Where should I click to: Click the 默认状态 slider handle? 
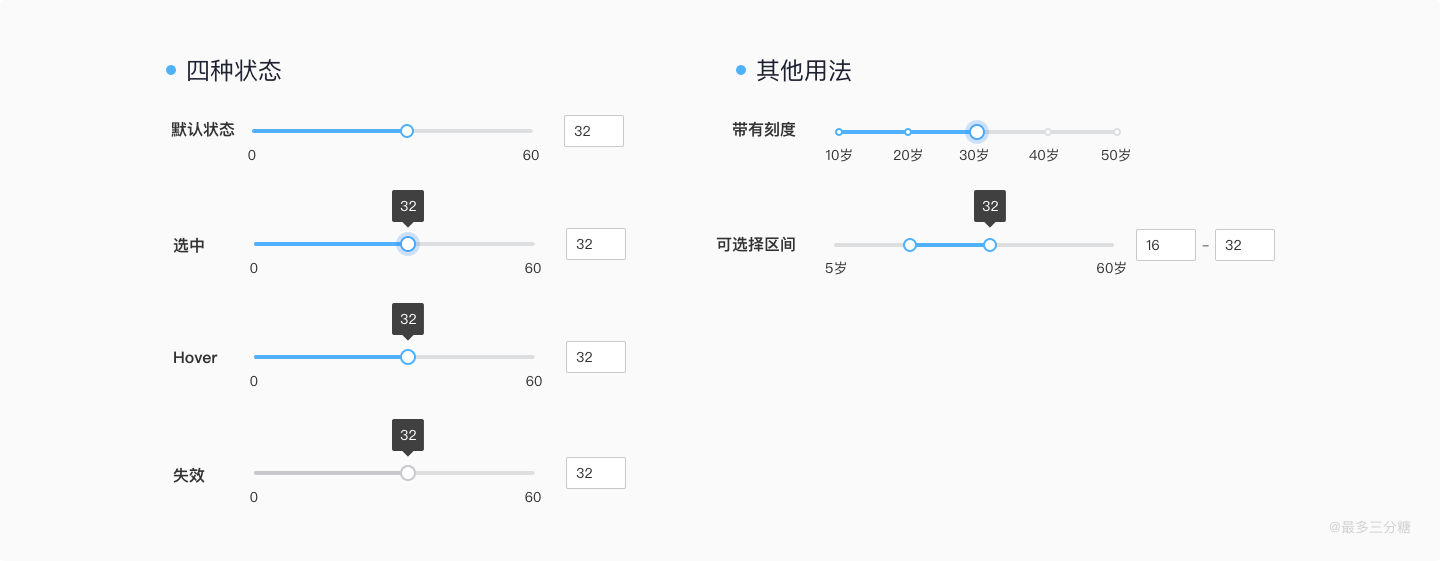click(x=407, y=131)
